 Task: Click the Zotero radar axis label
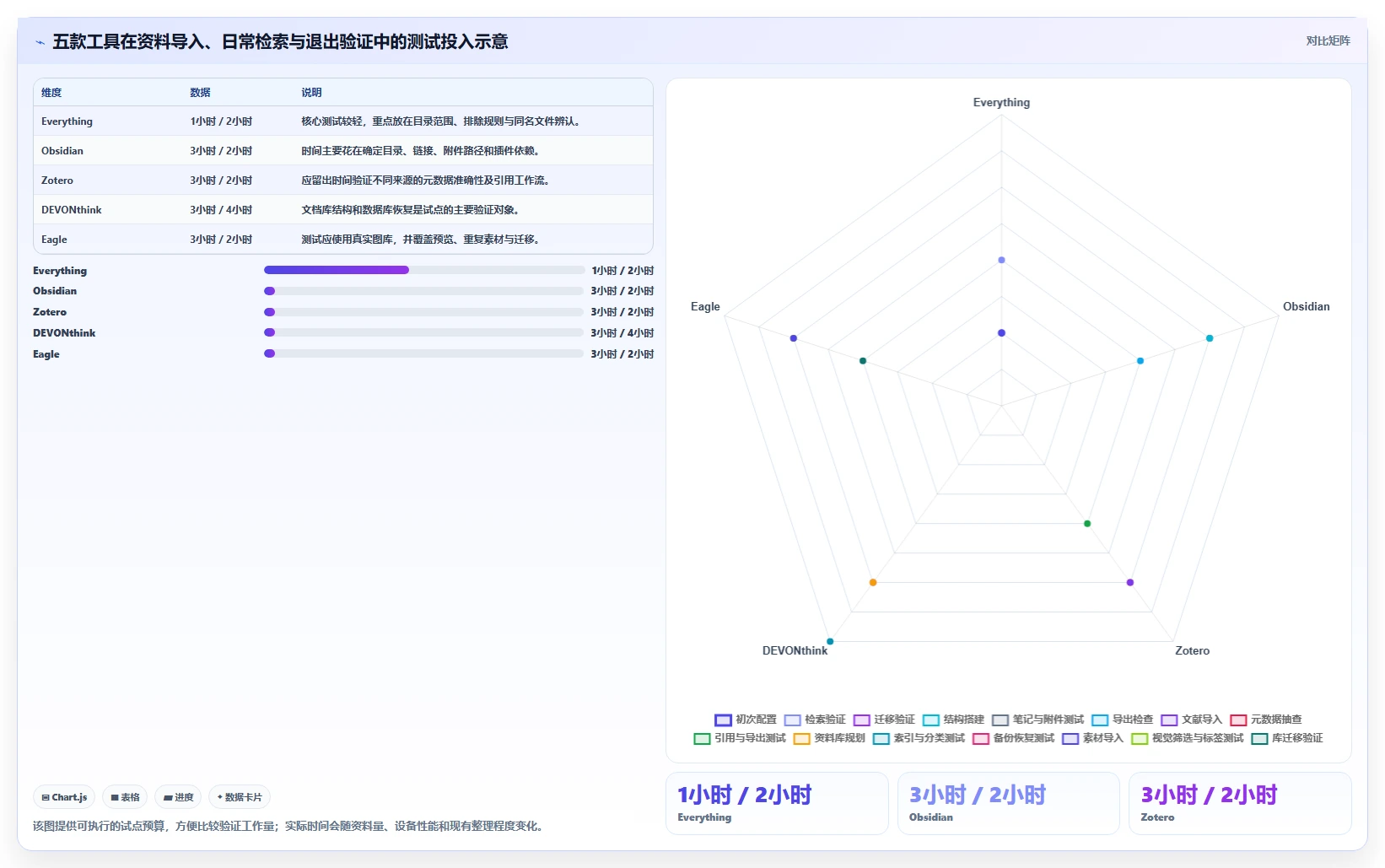click(x=1192, y=650)
